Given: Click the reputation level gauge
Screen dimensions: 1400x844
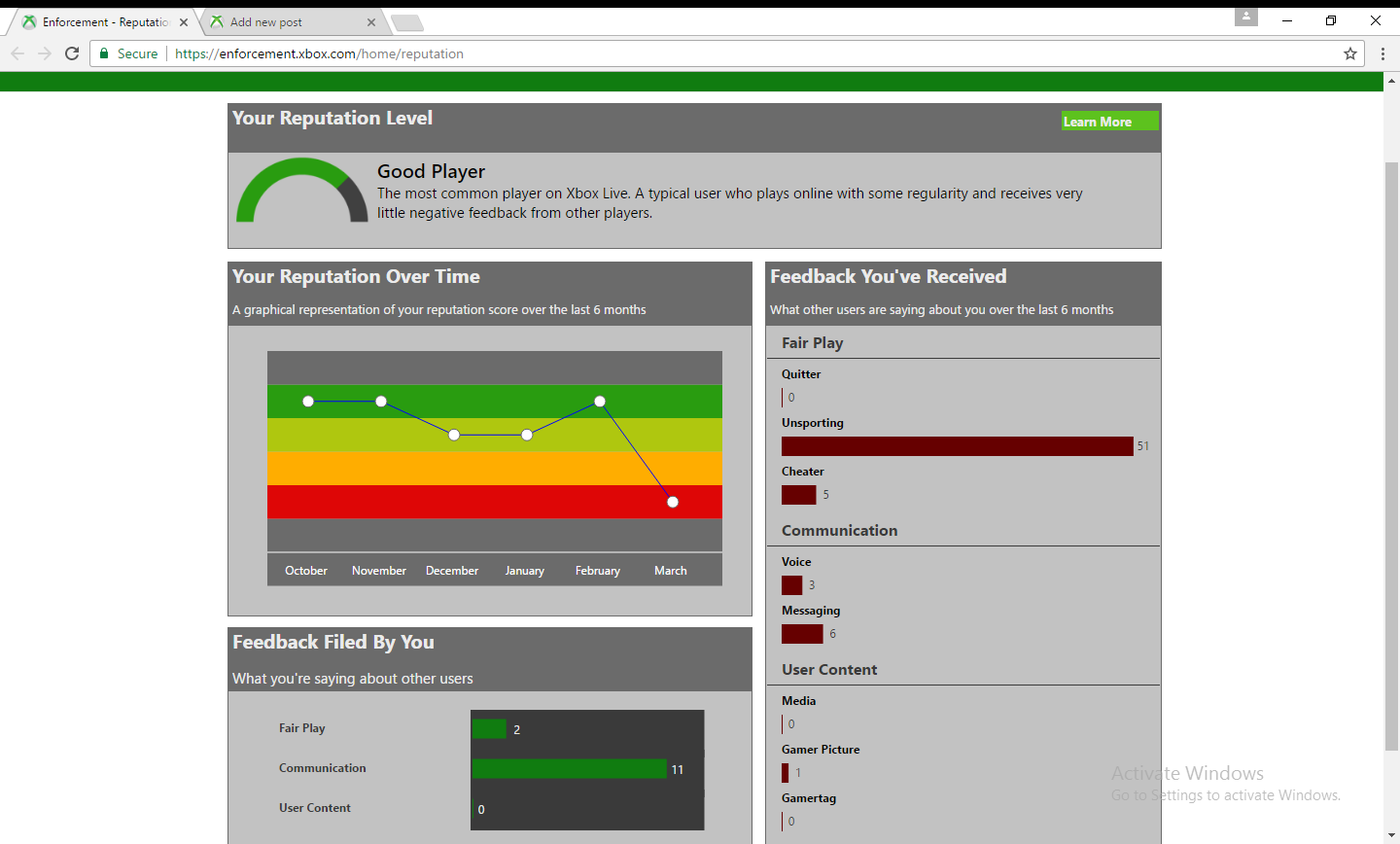Looking at the screenshot, I should pyautogui.click(x=302, y=191).
